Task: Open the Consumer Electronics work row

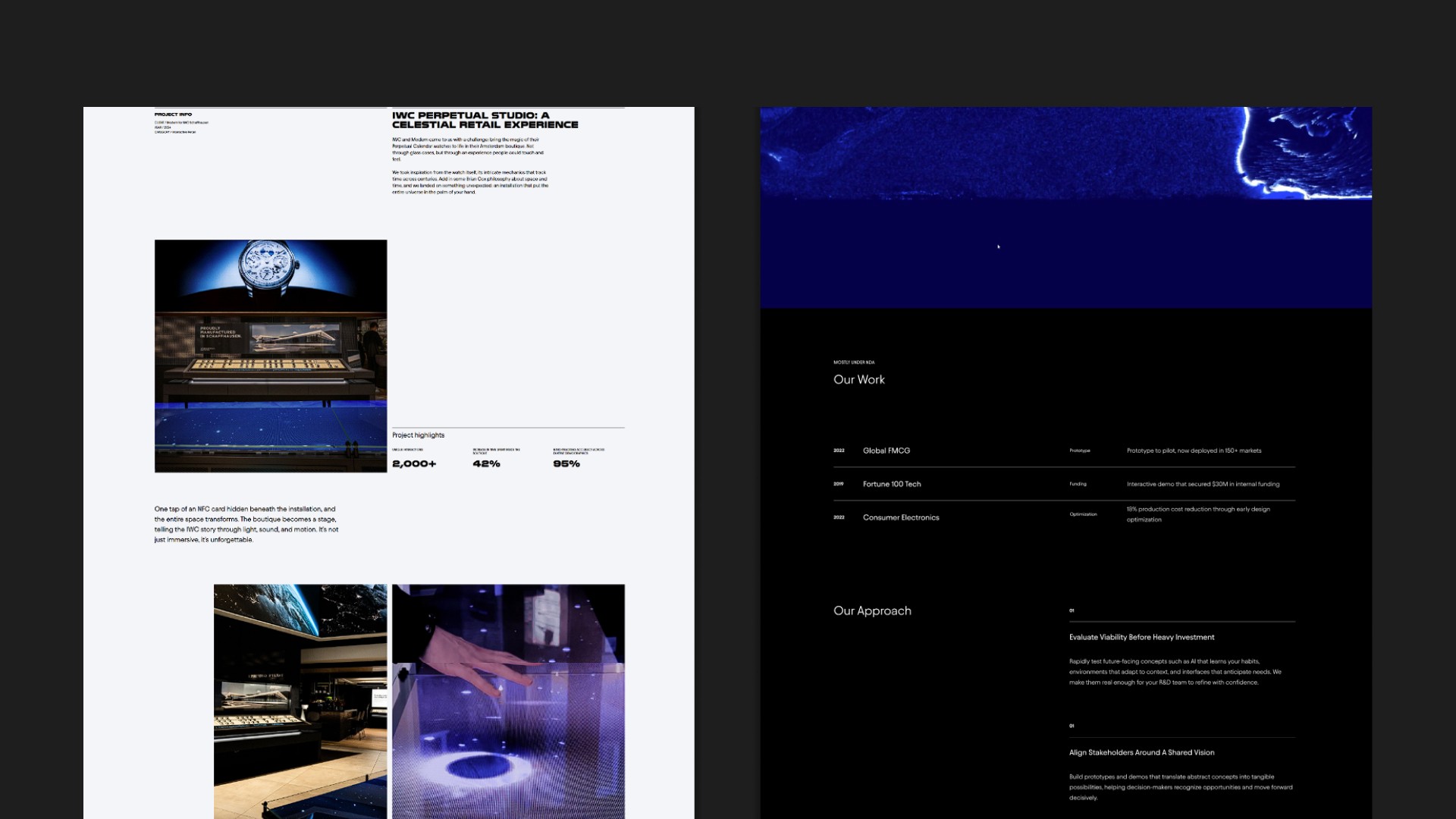Action: pyautogui.click(x=901, y=518)
